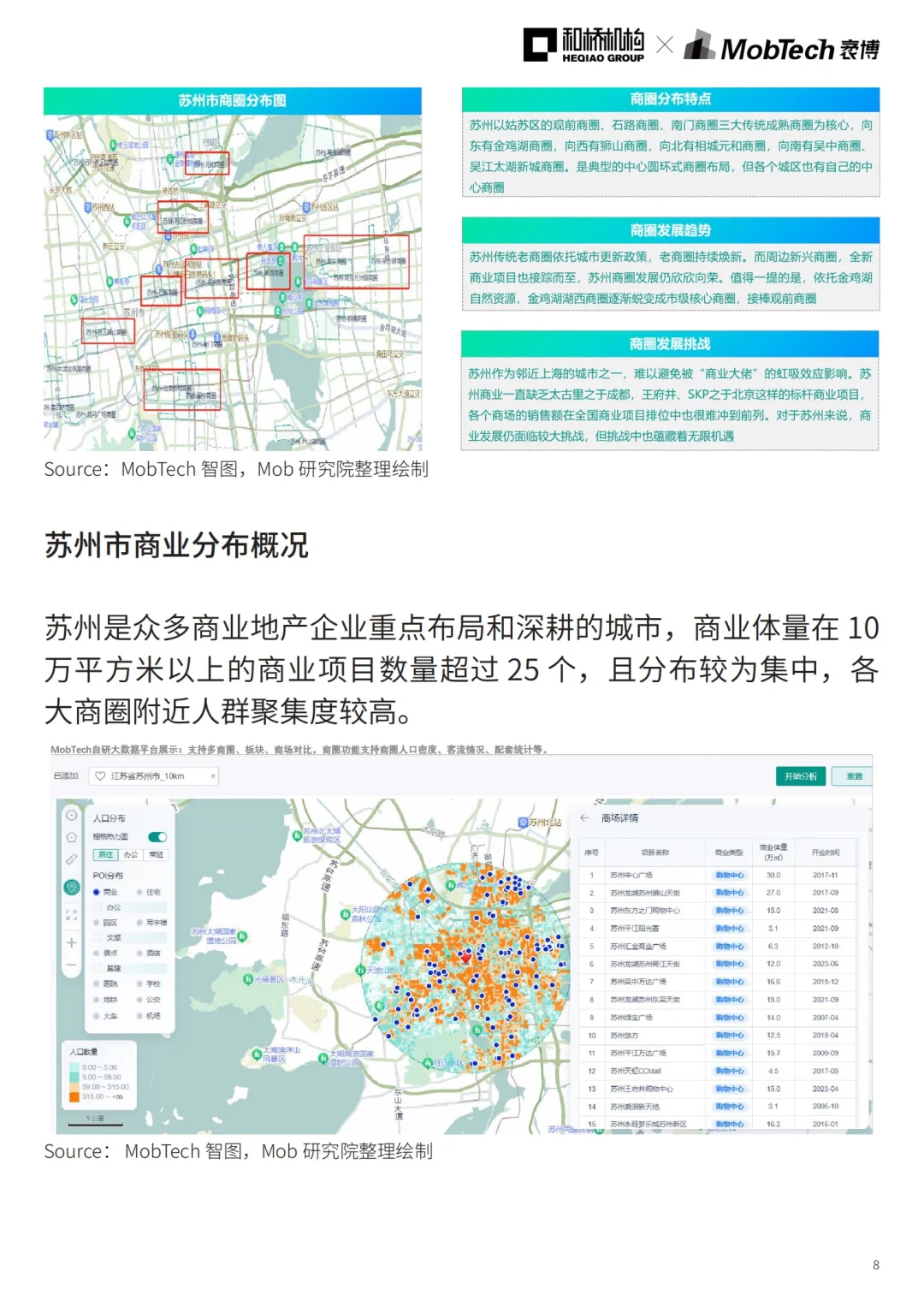
Task: Click the red center marker on map
Action: 465,958
